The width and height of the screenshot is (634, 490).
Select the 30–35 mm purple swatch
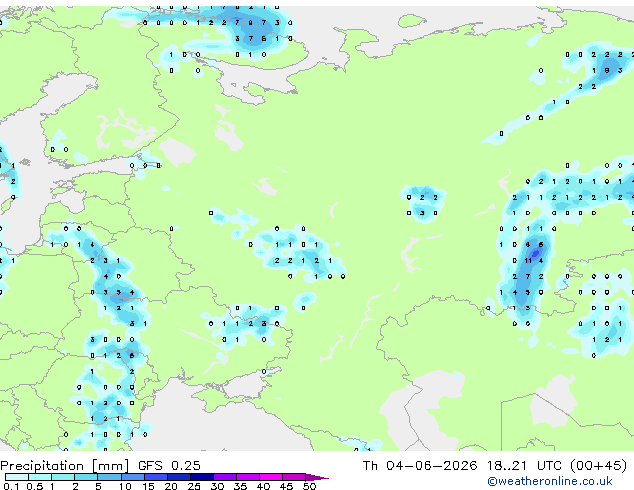point(224,477)
